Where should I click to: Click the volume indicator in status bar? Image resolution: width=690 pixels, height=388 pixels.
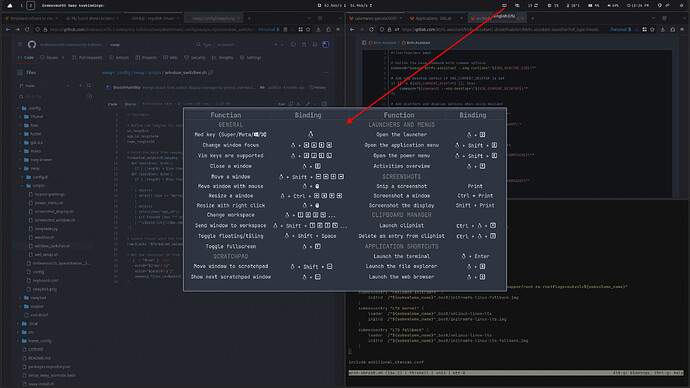pos(613,5)
